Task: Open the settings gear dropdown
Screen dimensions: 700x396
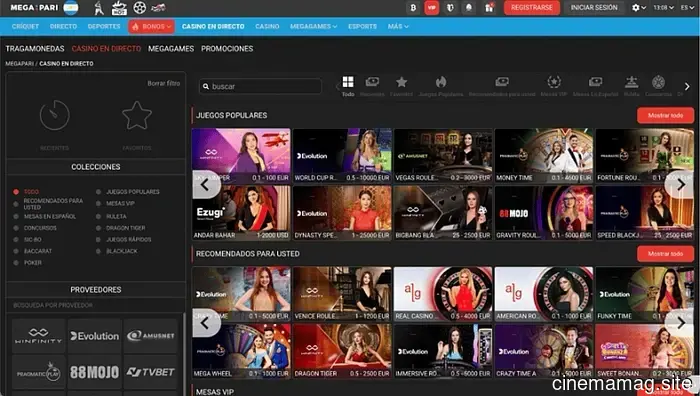Action: tap(639, 8)
